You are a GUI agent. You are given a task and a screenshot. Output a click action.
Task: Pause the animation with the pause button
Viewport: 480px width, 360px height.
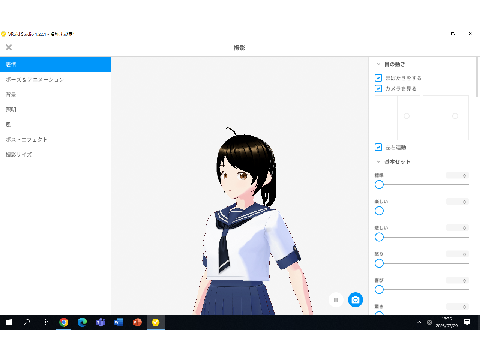(336, 300)
